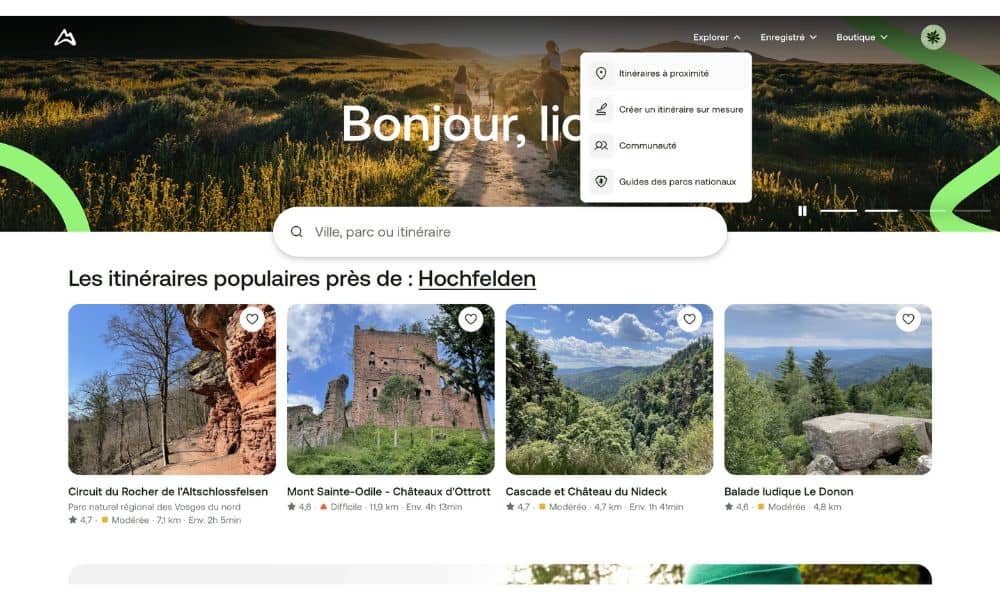
Task: Open the Hochfelden location link
Action: (x=477, y=279)
